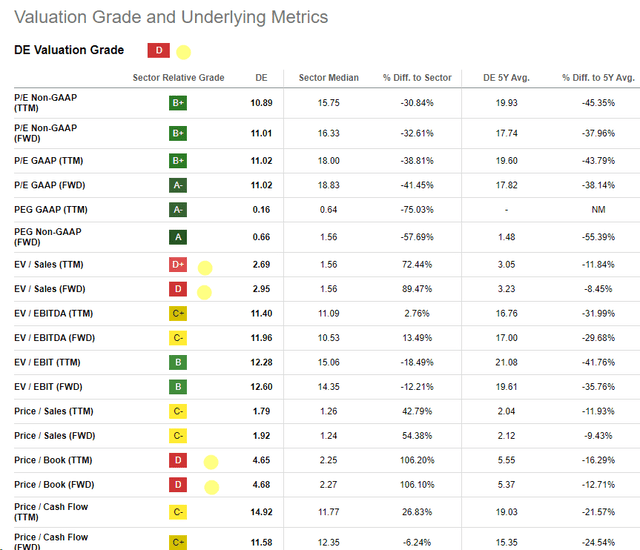Click the D+ grade badge for EV / Sales (TTM)
The image size is (640, 550).
pyautogui.click(x=178, y=264)
